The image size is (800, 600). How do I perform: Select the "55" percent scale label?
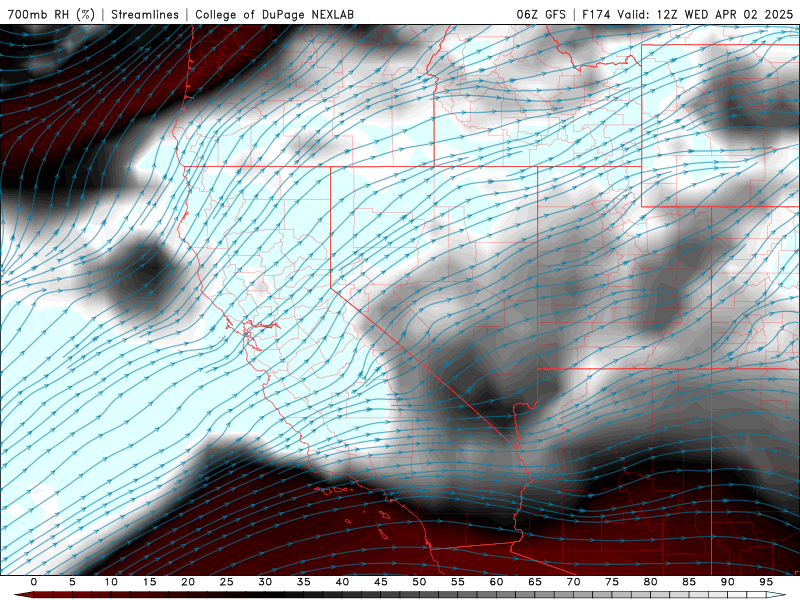tap(458, 582)
